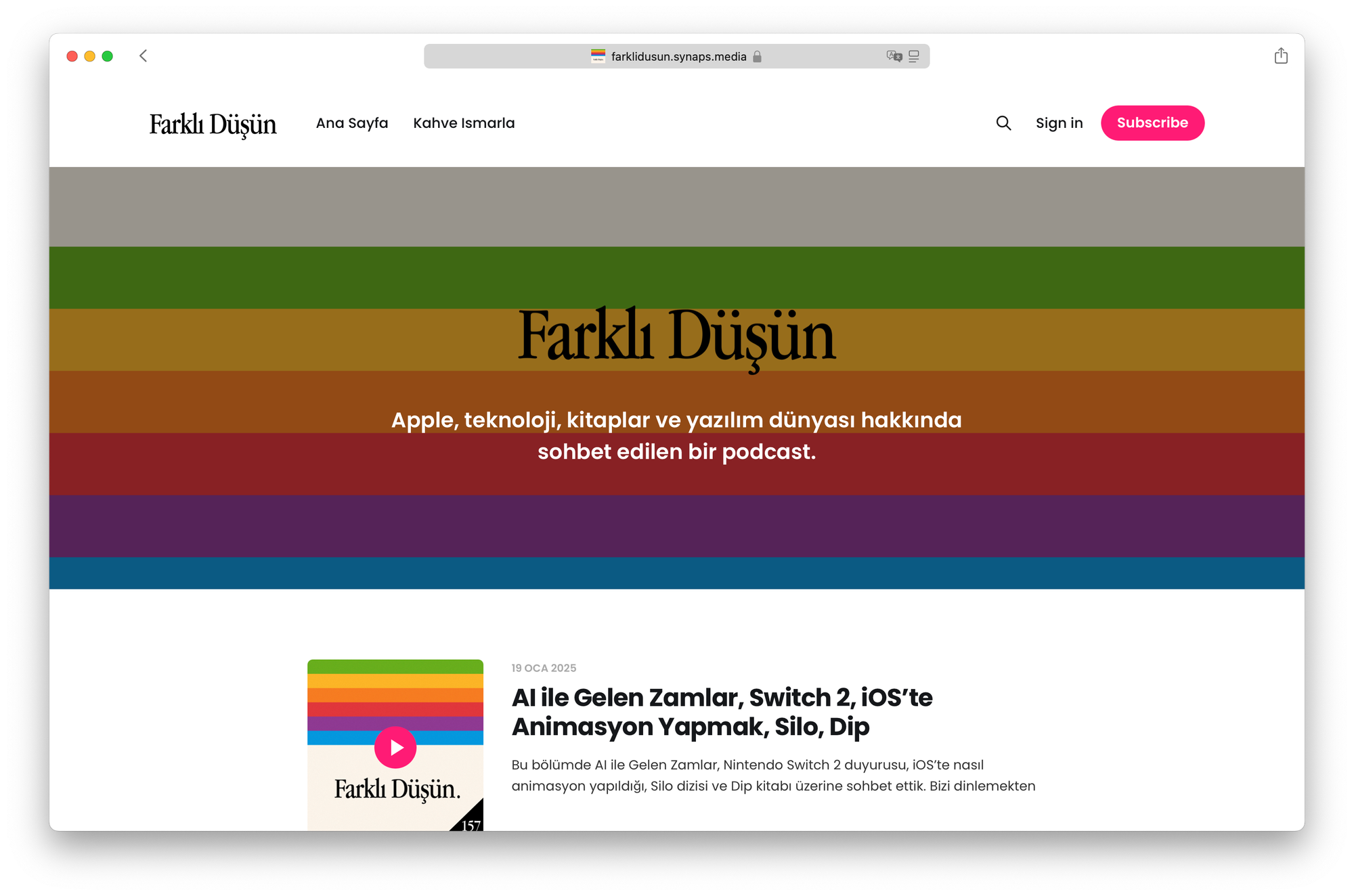Click the episode description starting 'Bu bölümde'
This screenshot has height=896, width=1354.
(773, 776)
